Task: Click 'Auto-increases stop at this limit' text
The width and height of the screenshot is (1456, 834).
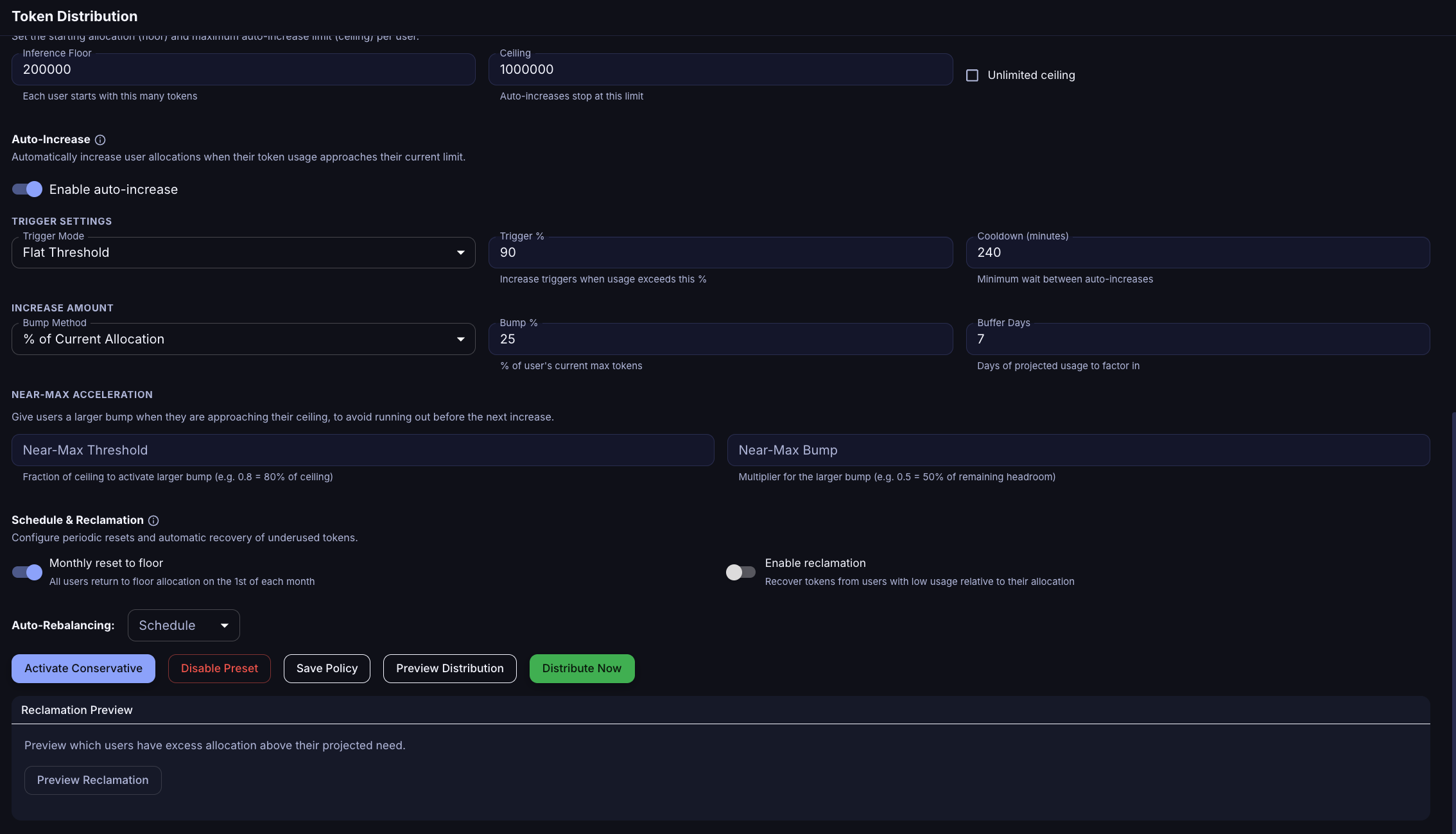Action: point(571,96)
